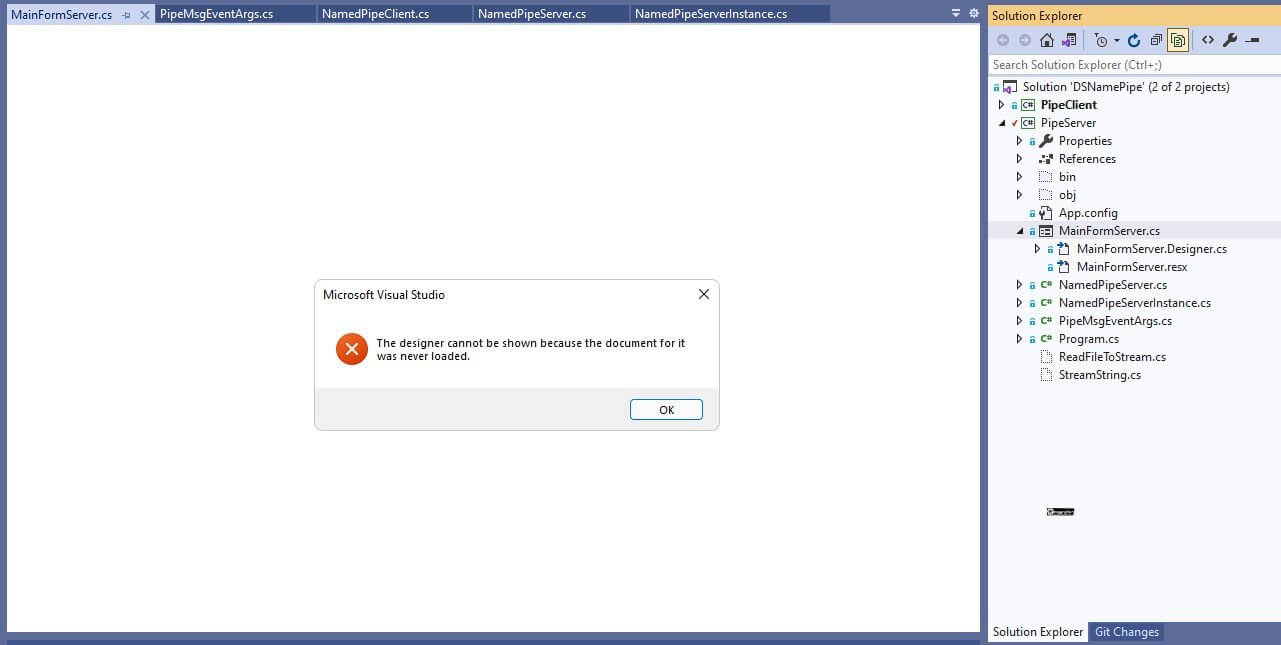Switch to the Git Changes tab
The width and height of the screenshot is (1281, 645).
[x=1126, y=631]
